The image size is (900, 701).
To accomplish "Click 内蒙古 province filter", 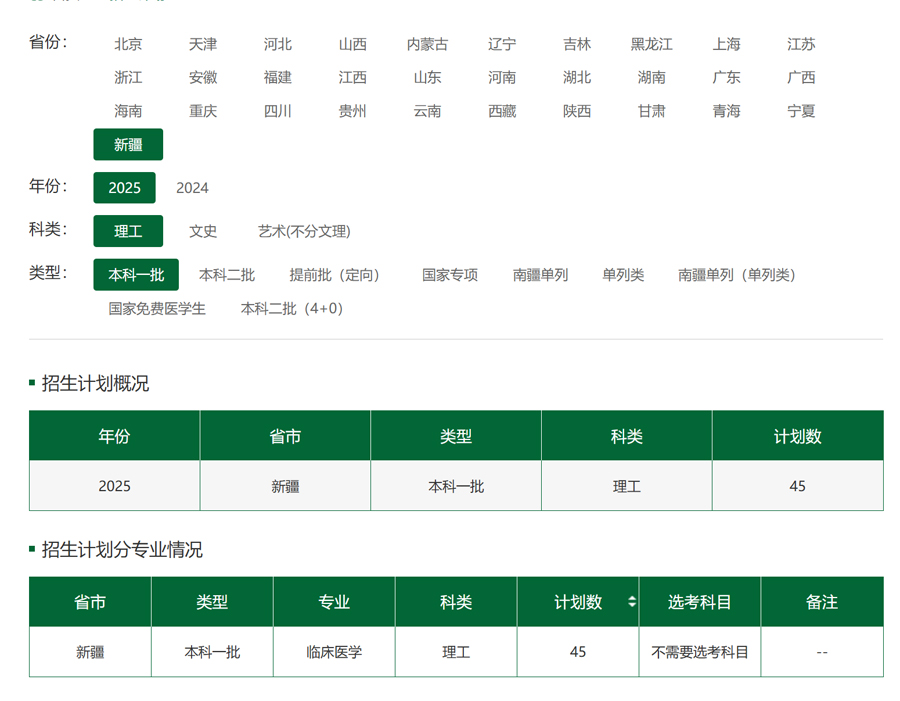I will point(427,44).
